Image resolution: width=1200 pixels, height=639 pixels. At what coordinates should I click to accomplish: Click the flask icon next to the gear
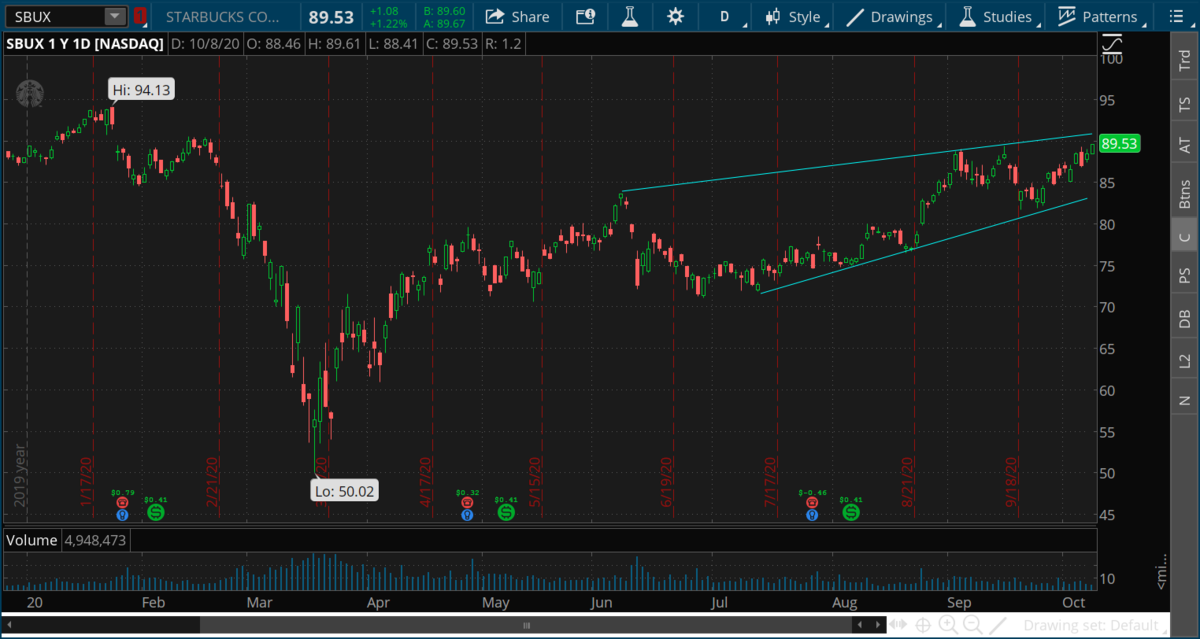click(x=629, y=16)
